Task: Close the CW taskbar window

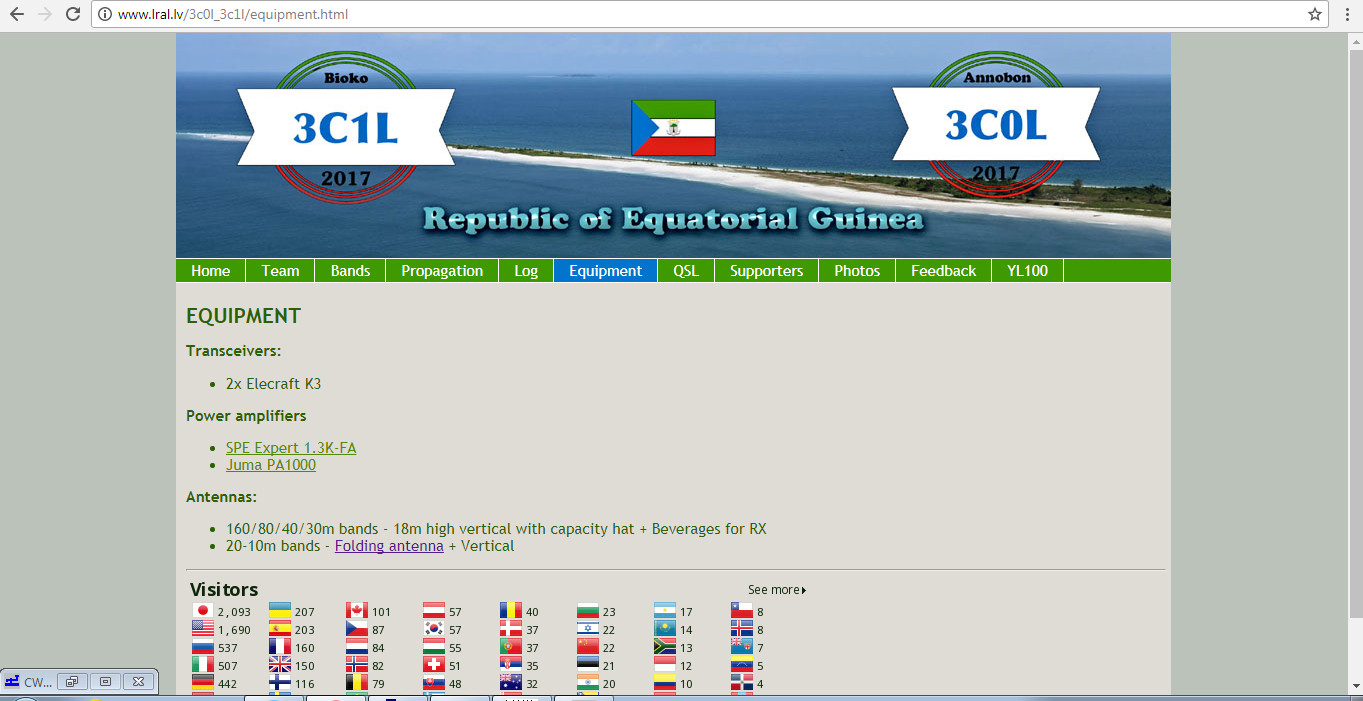Action: (x=138, y=681)
